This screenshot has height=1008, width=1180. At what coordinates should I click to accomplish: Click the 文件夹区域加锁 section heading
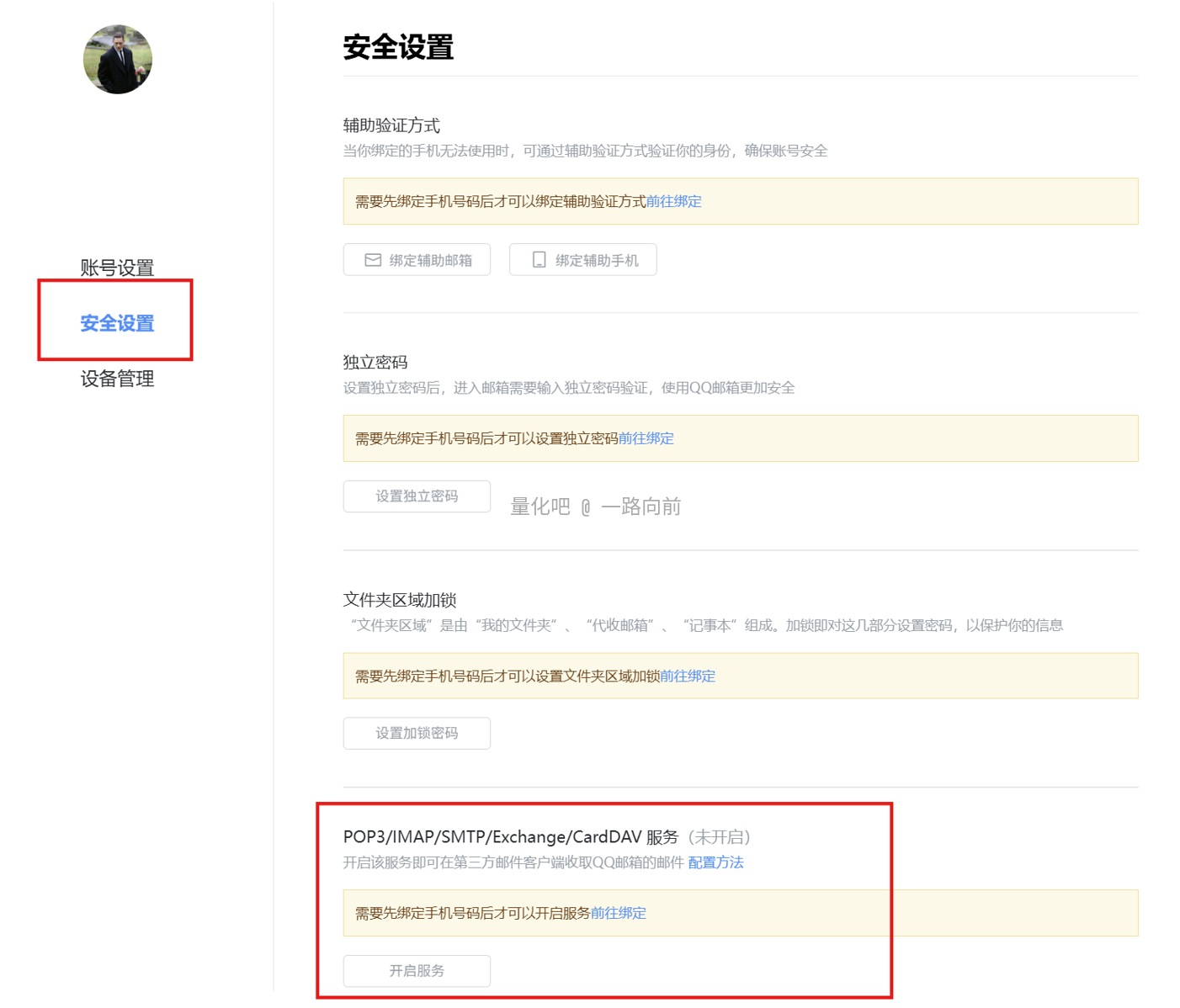click(400, 600)
